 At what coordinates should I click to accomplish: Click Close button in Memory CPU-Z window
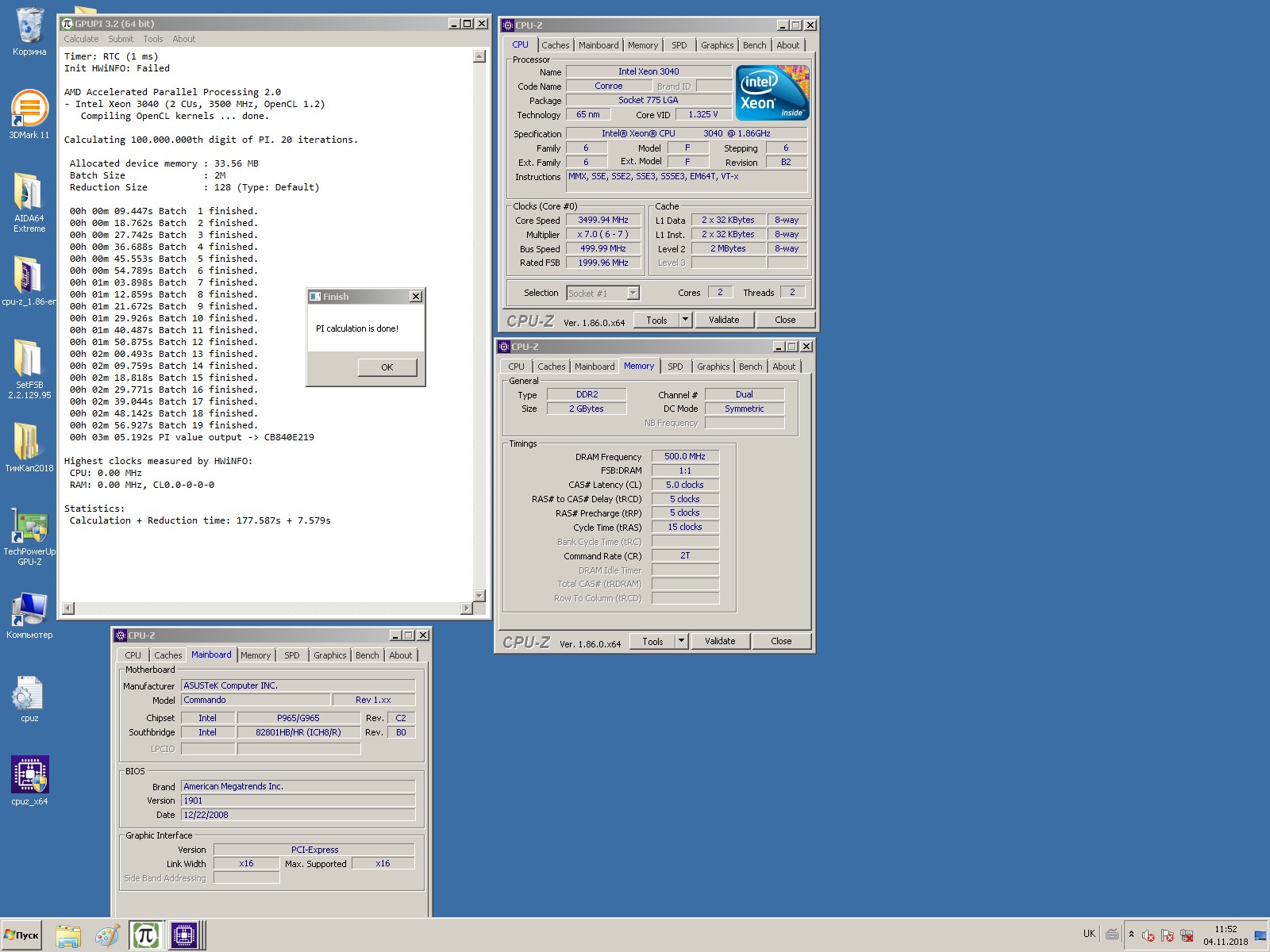pos(781,641)
